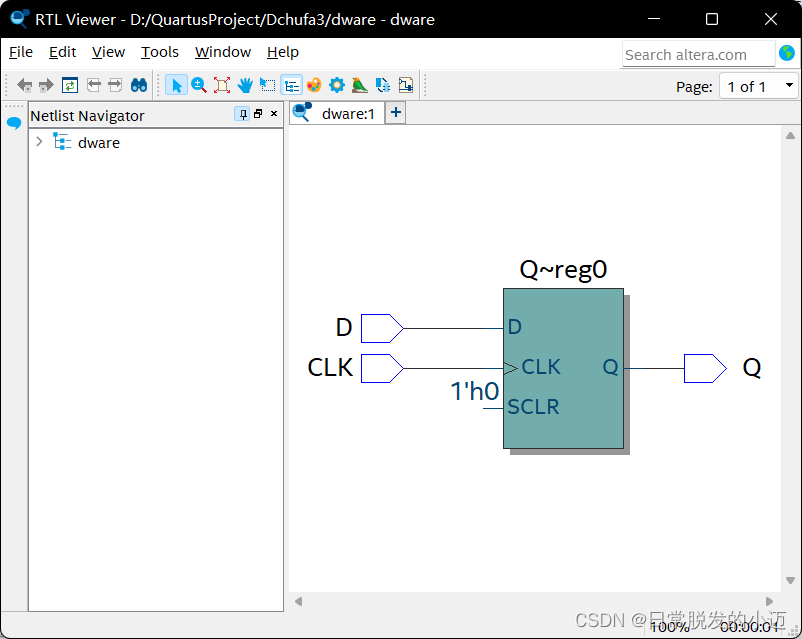Click the schematic scroll down arrow
Image resolution: width=802 pixels, height=639 pixels.
coord(790,581)
